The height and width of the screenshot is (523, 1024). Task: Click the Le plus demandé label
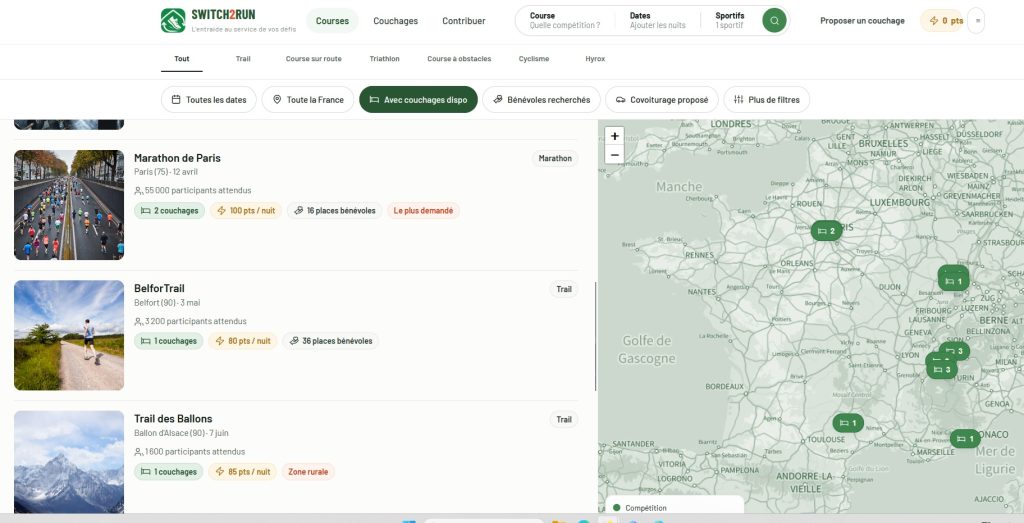423,211
